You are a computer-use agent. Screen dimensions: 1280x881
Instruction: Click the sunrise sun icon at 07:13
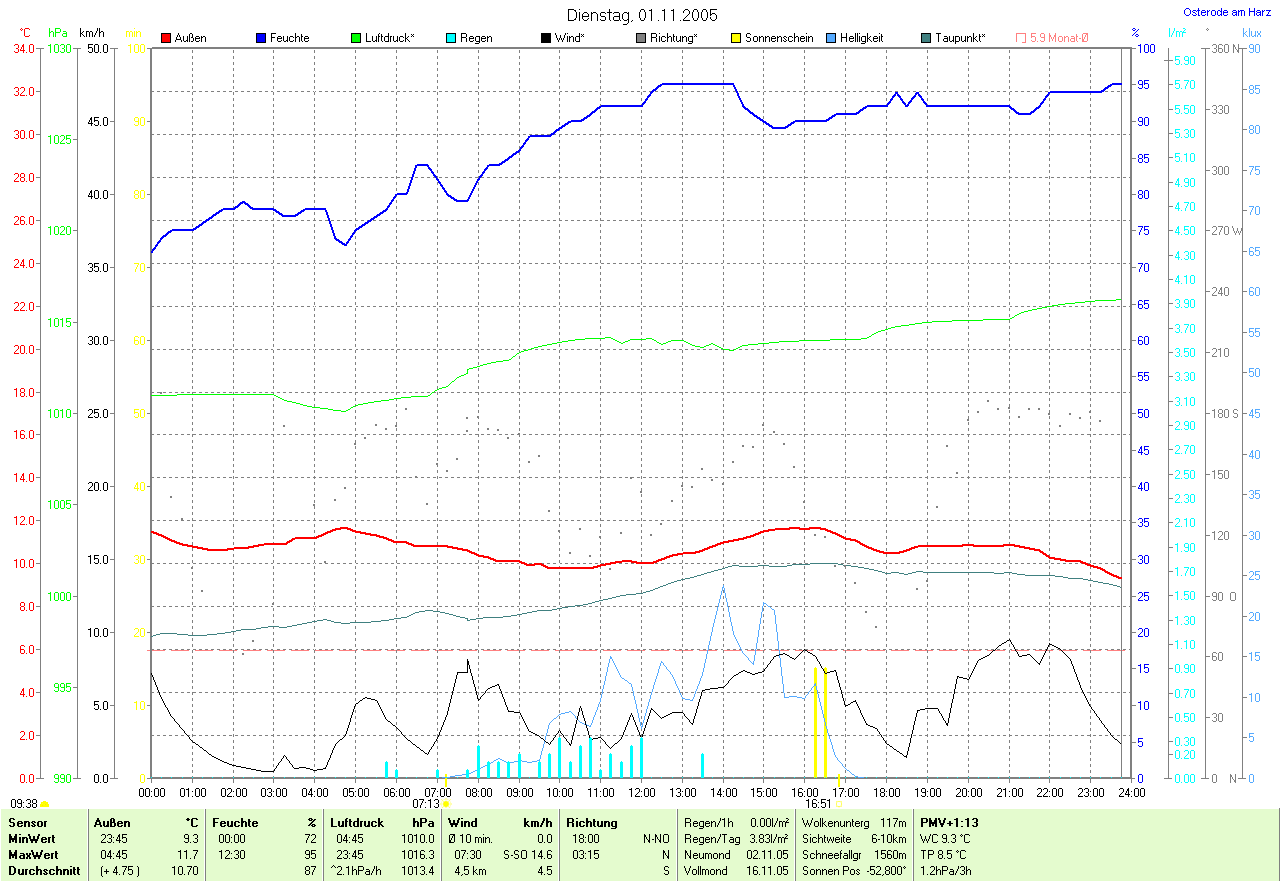click(x=446, y=803)
